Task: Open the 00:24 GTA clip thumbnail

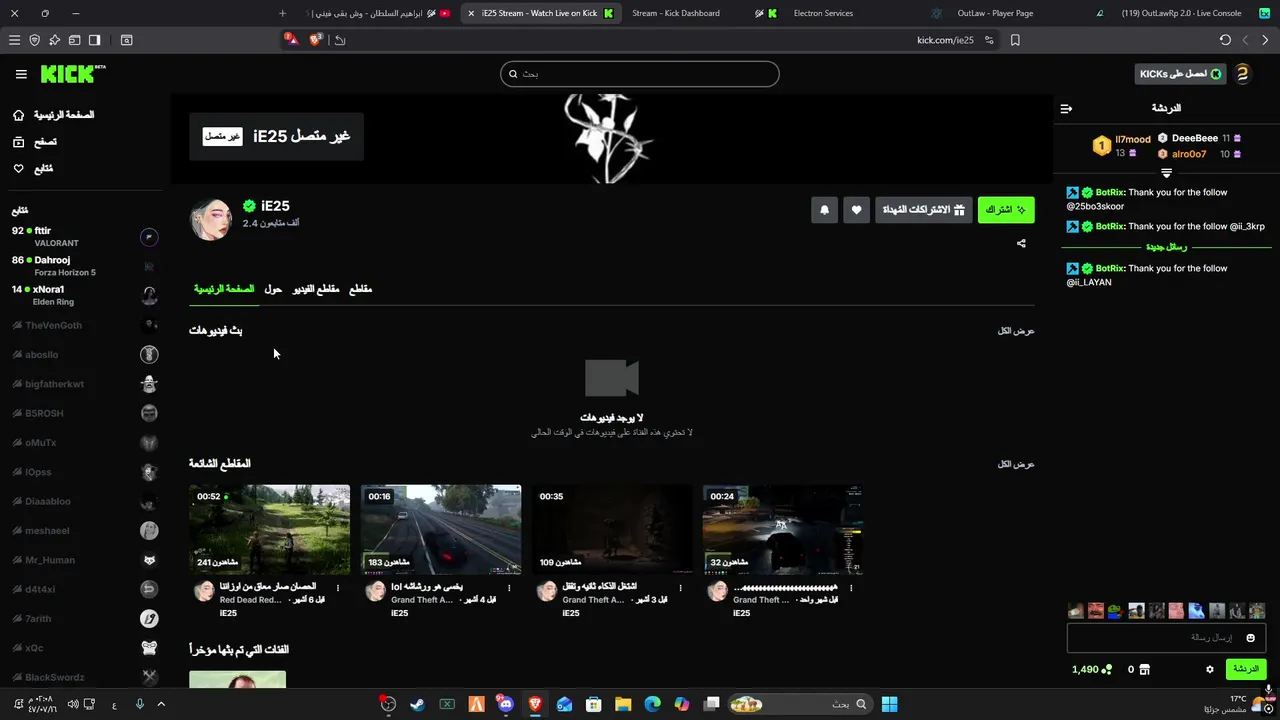Action: pyautogui.click(x=783, y=530)
